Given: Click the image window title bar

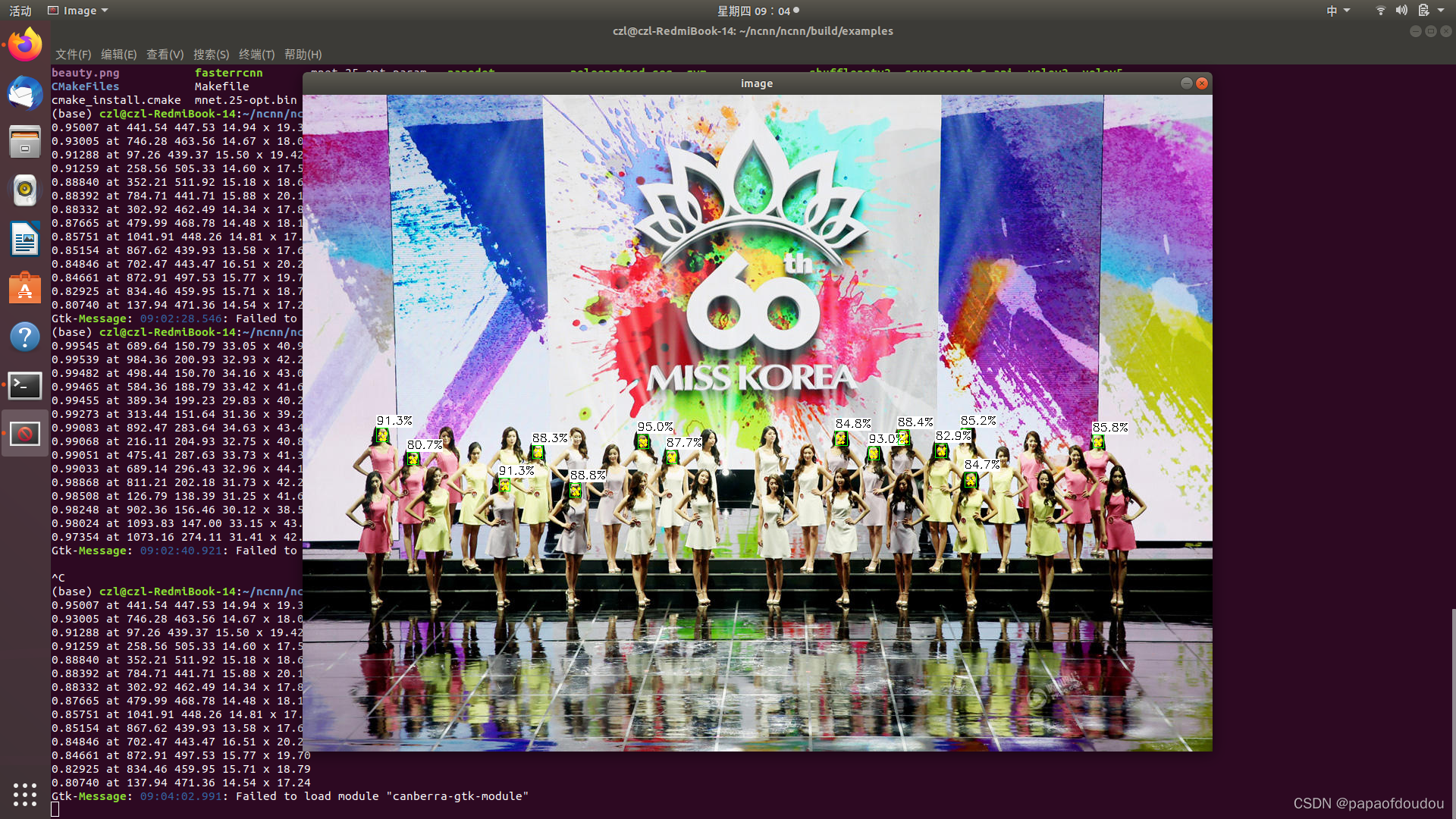Looking at the screenshot, I should tap(757, 83).
